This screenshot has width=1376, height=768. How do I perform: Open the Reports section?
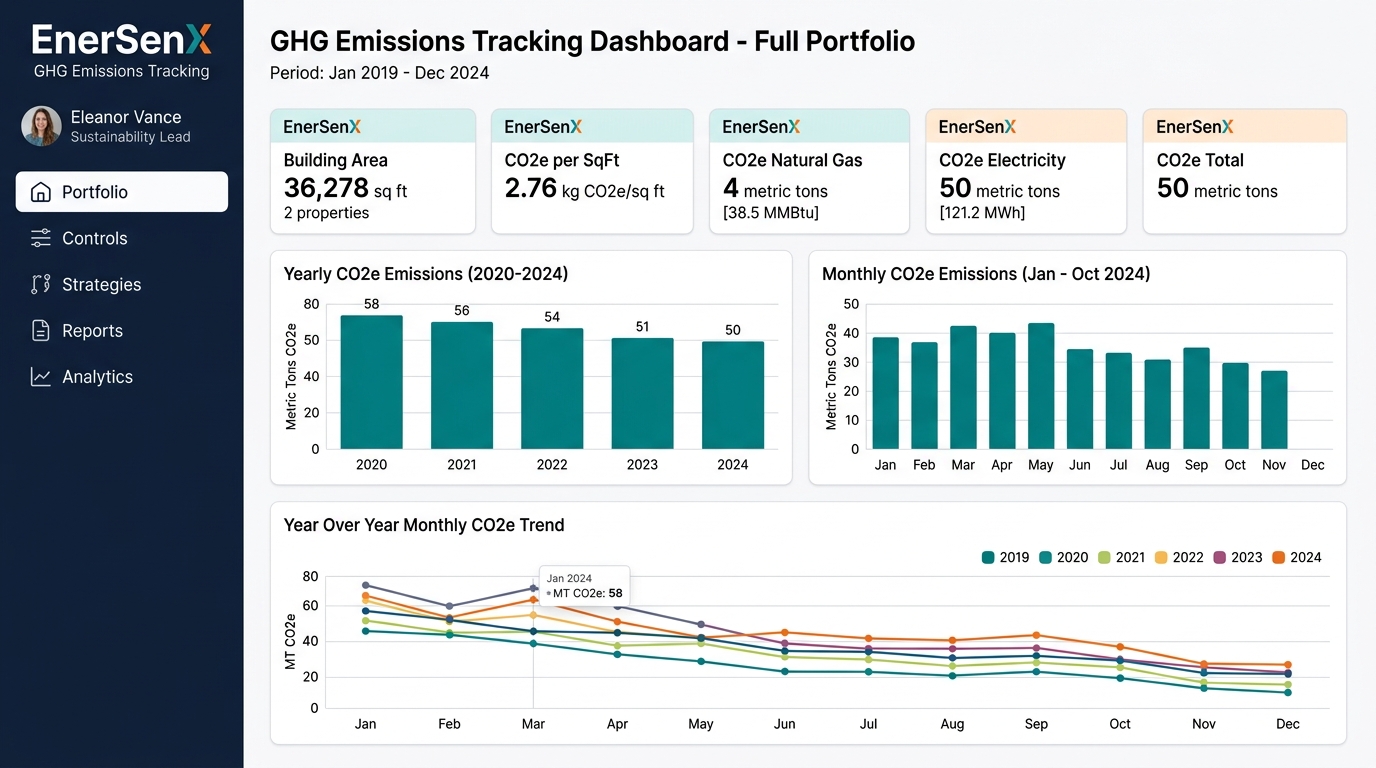point(122,330)
